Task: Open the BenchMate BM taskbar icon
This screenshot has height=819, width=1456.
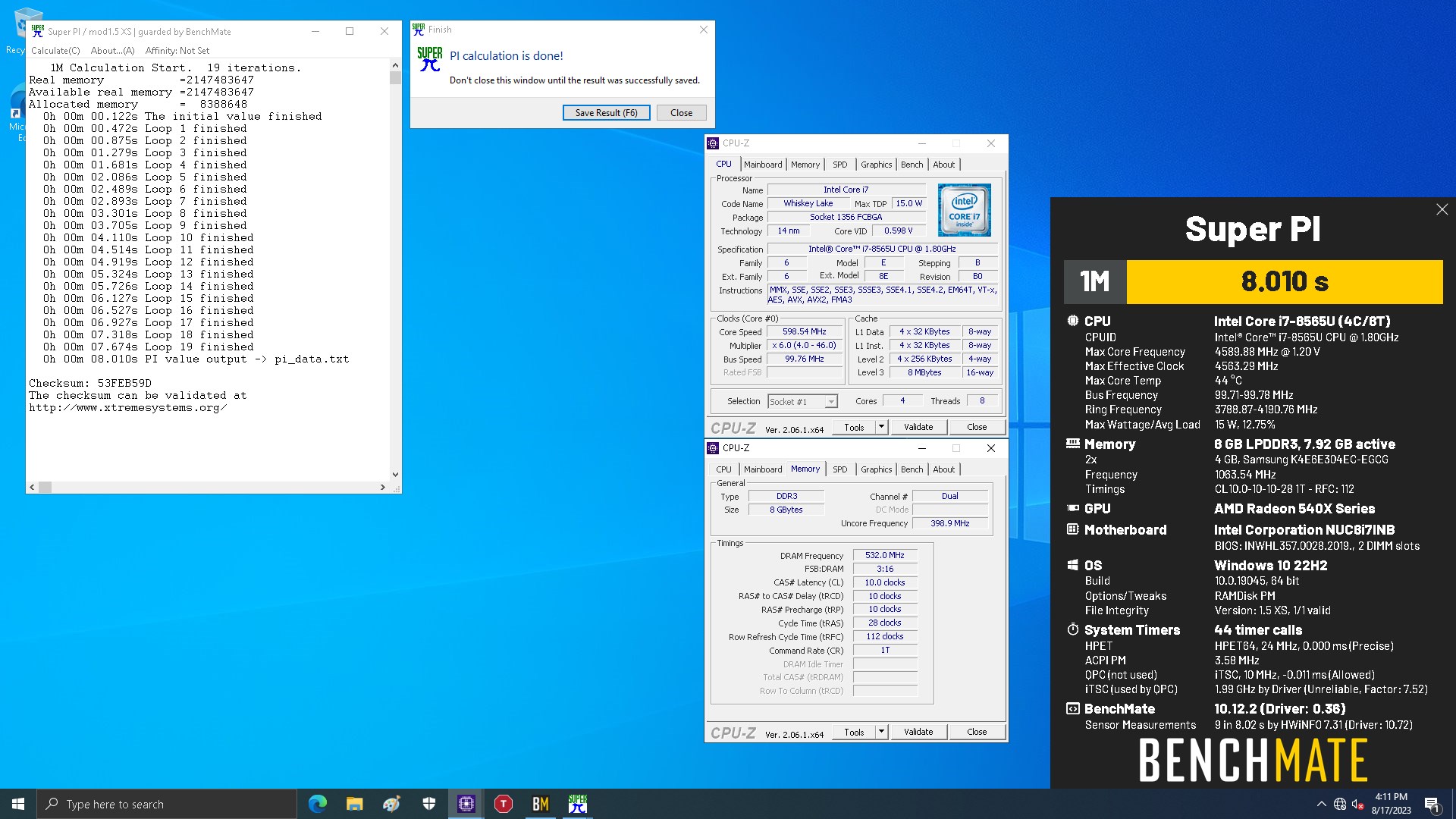Action: tap(541, 804)
